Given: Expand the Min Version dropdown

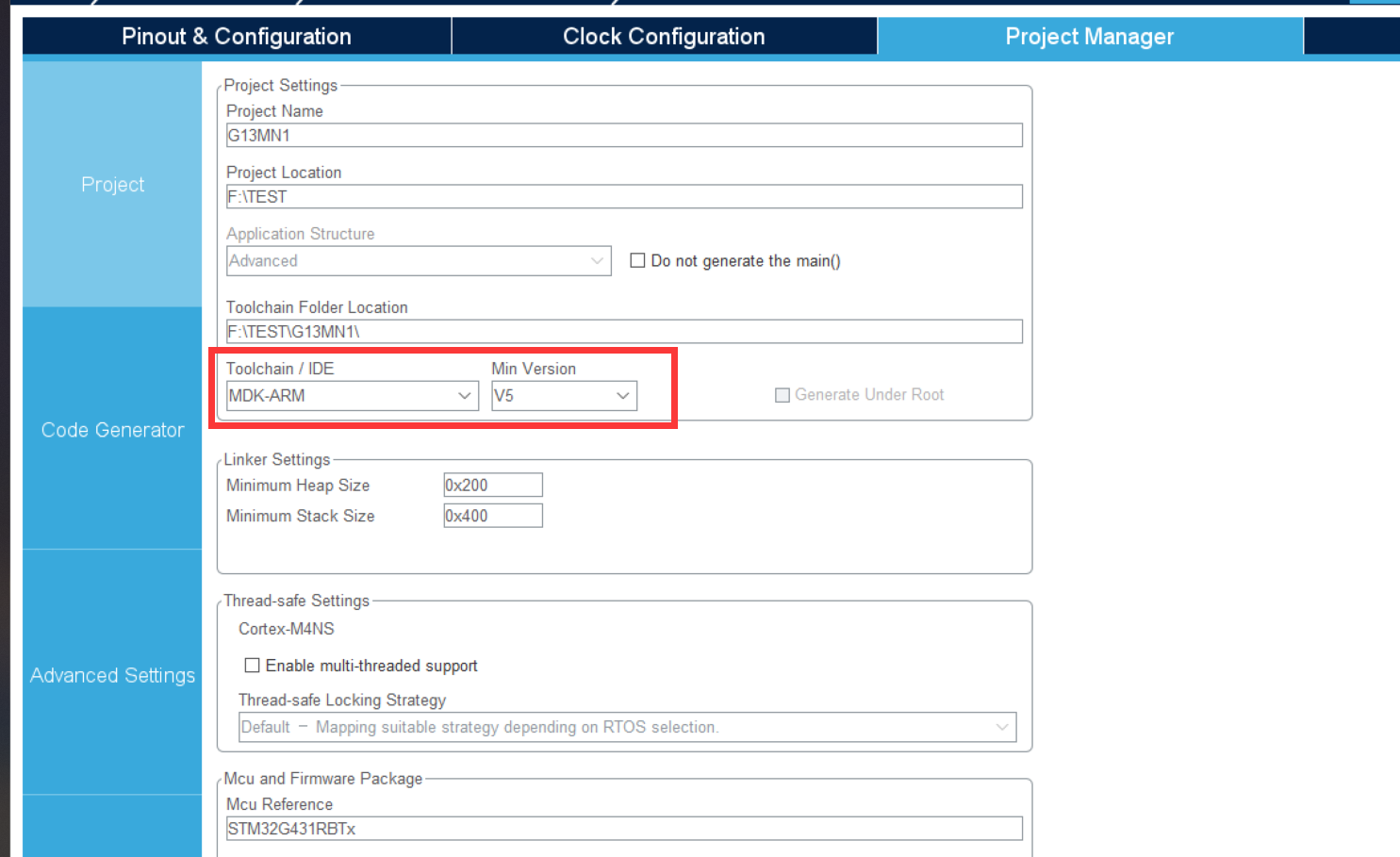Looking at the screenshot, I should tap(564, 396).
